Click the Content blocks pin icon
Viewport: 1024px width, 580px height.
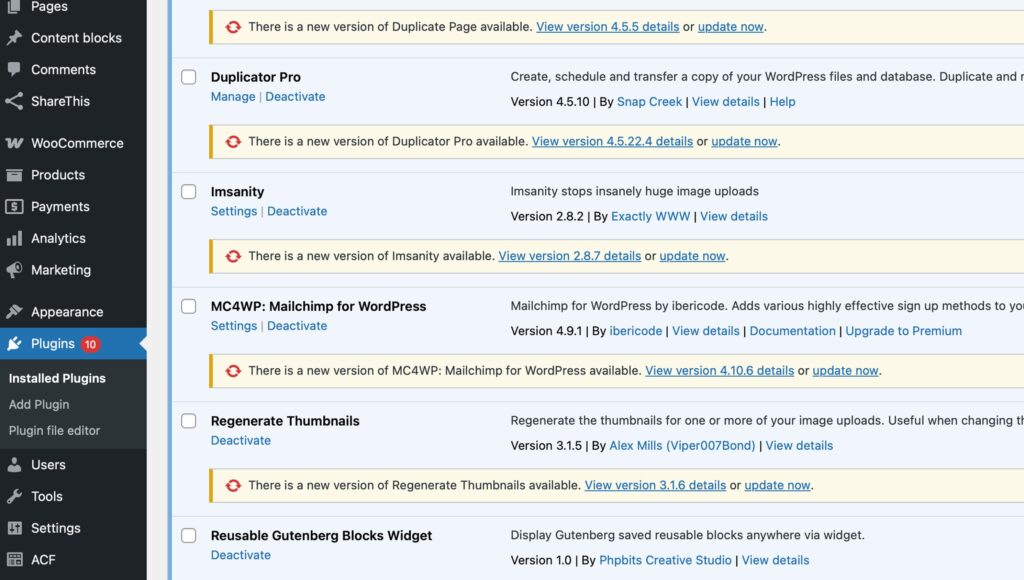tap(14, 38)
